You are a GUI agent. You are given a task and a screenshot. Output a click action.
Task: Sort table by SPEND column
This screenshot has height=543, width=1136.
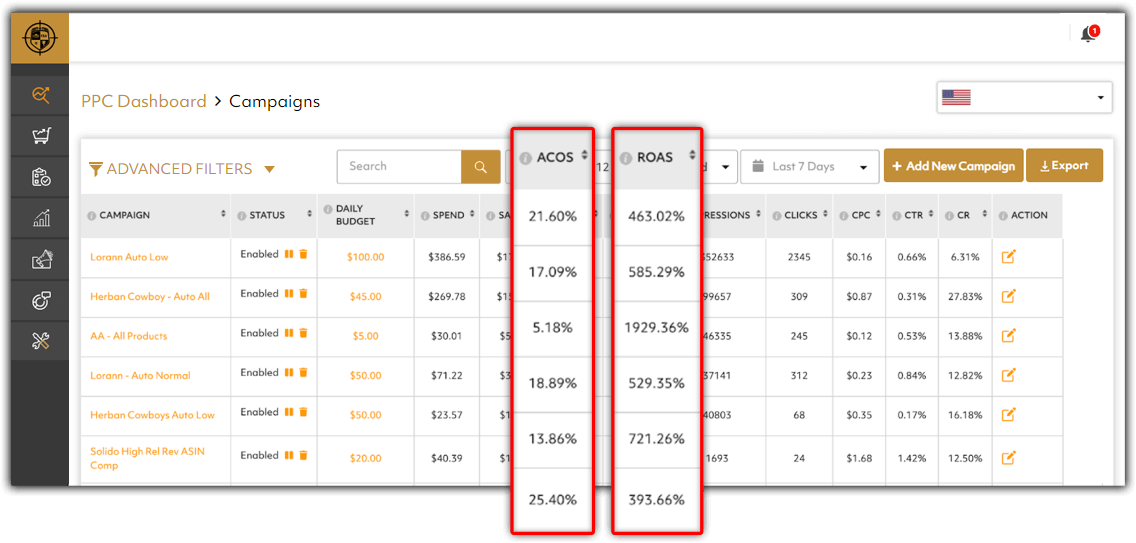(472, 215)
